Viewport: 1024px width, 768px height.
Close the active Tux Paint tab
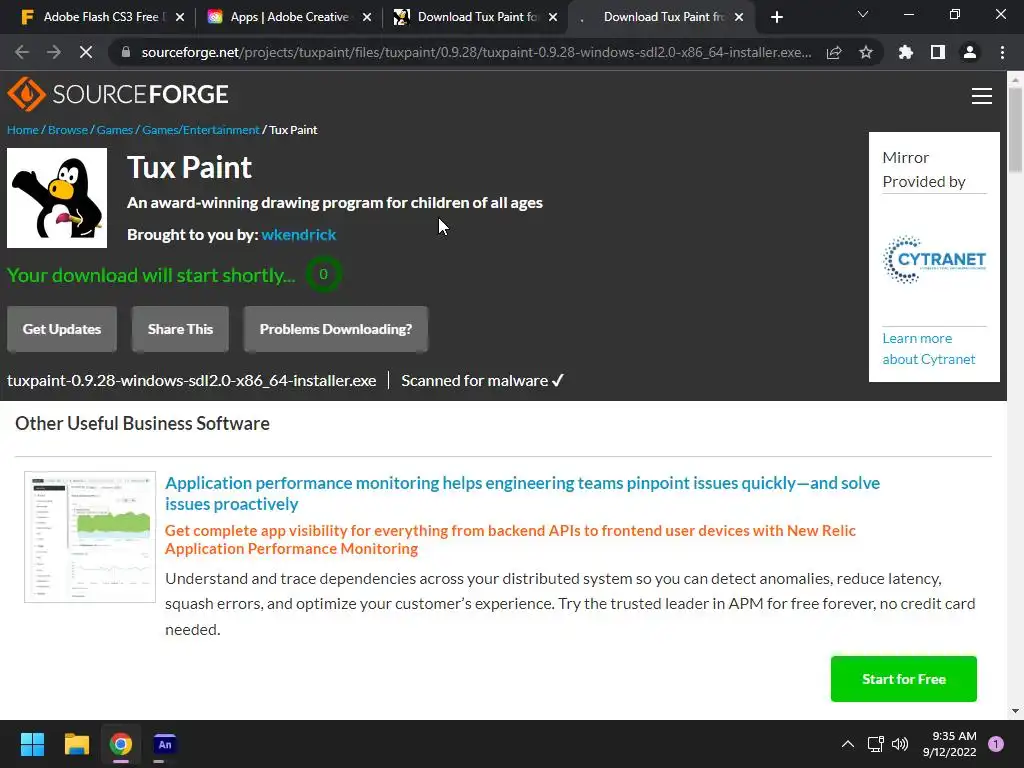click(739, 18)
